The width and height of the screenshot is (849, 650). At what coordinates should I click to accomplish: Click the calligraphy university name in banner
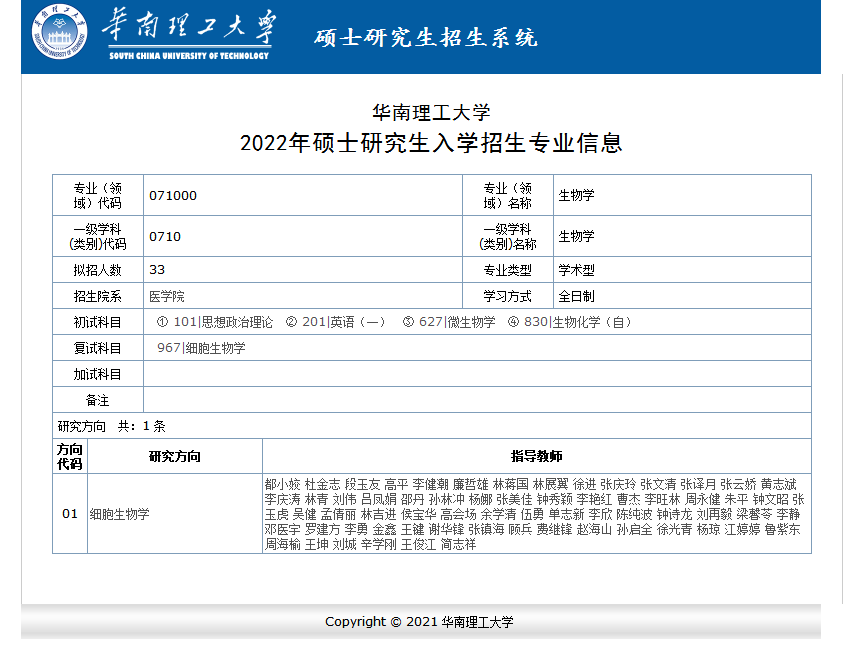click(189, 29)
